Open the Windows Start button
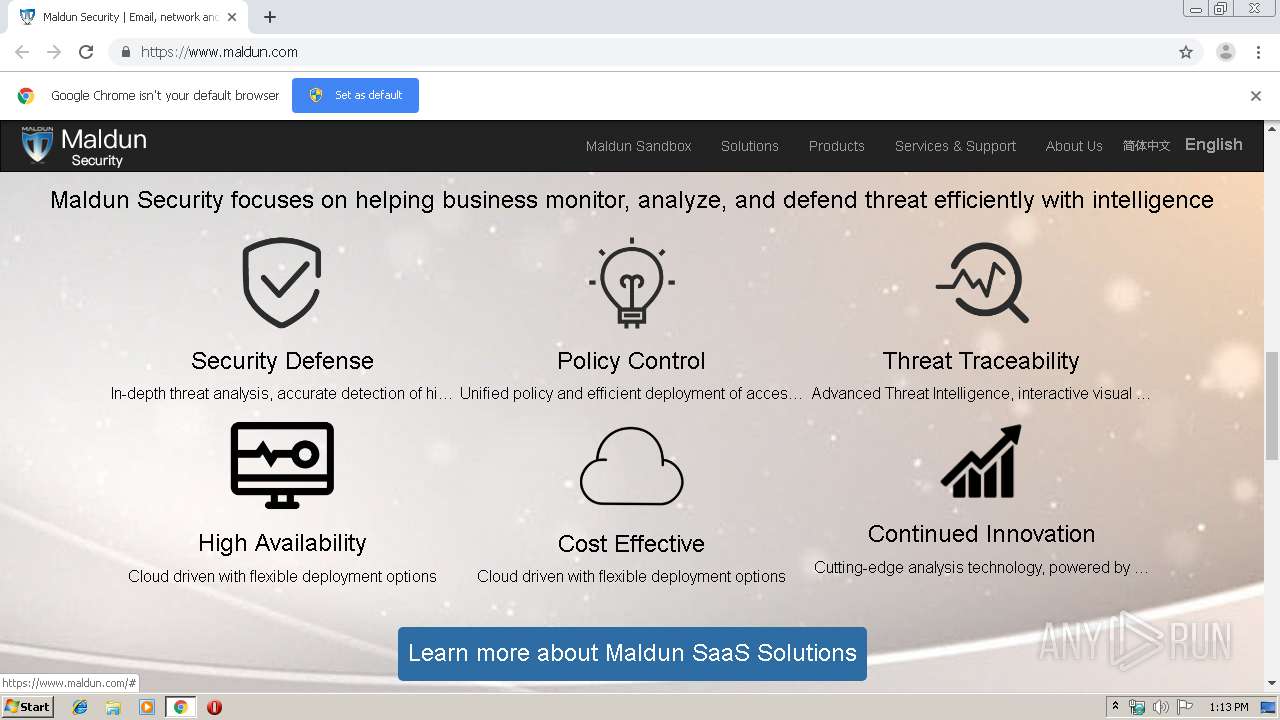1280x720 pixels. tap(27, 707)
